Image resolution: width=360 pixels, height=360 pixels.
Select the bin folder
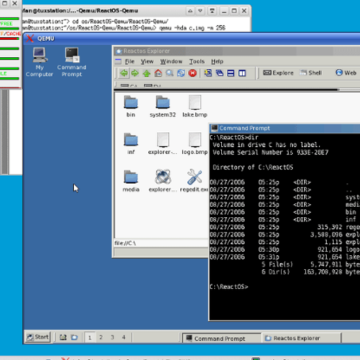coord(131,106)
